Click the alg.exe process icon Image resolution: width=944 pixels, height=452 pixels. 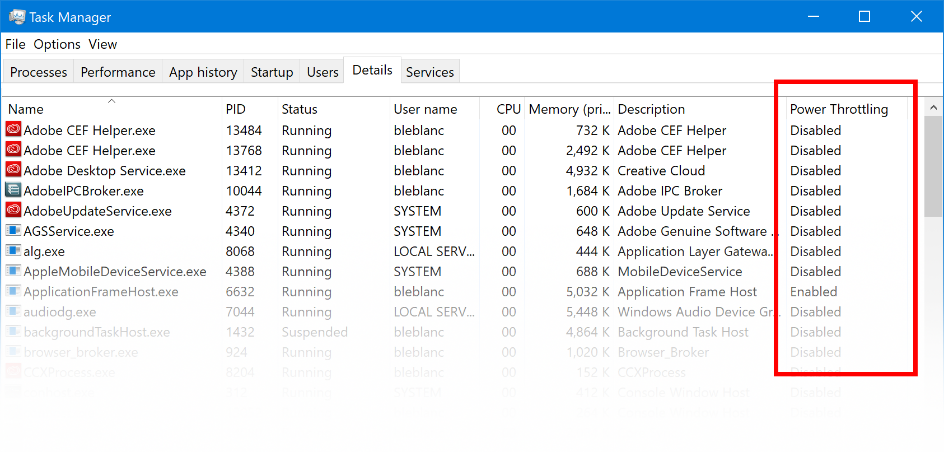tap(14, 251)
